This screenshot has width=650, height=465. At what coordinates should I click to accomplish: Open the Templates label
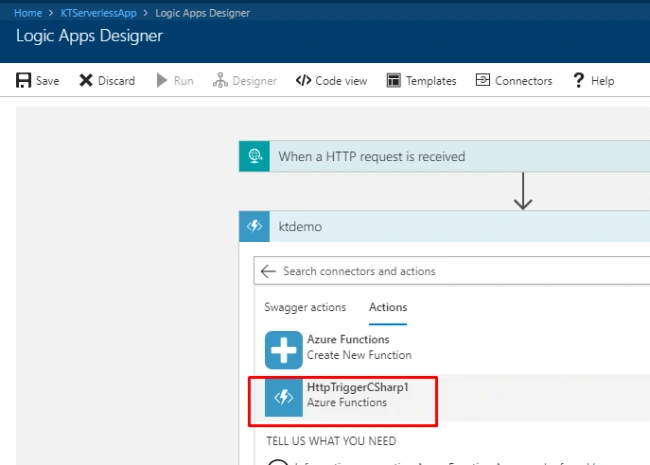tap(431, 81)
